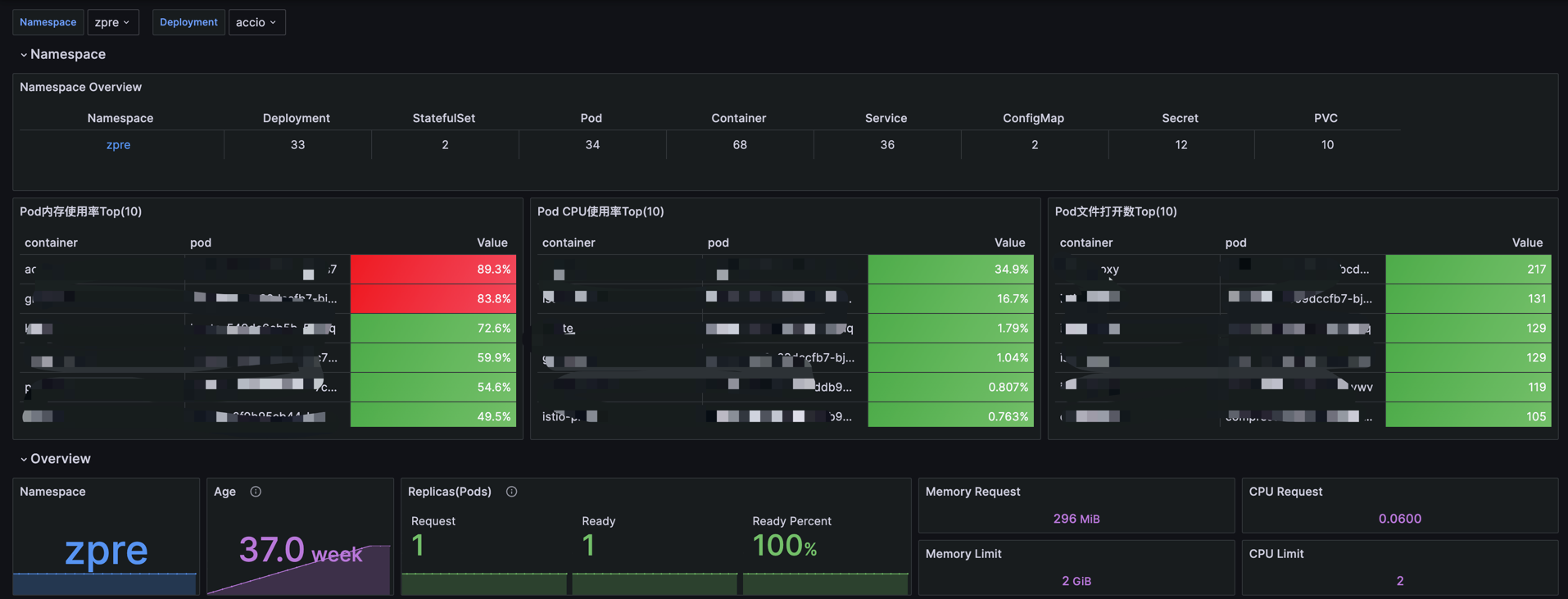Click the 0.807% CPU usage cell
Viewport: 1568px width, 599px height.
[x=951, y=387]
